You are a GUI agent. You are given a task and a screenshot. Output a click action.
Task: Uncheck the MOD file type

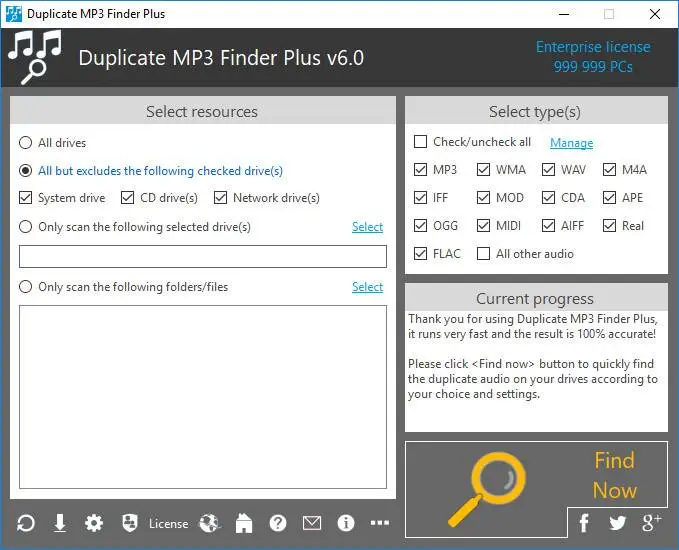click(483, 197)
